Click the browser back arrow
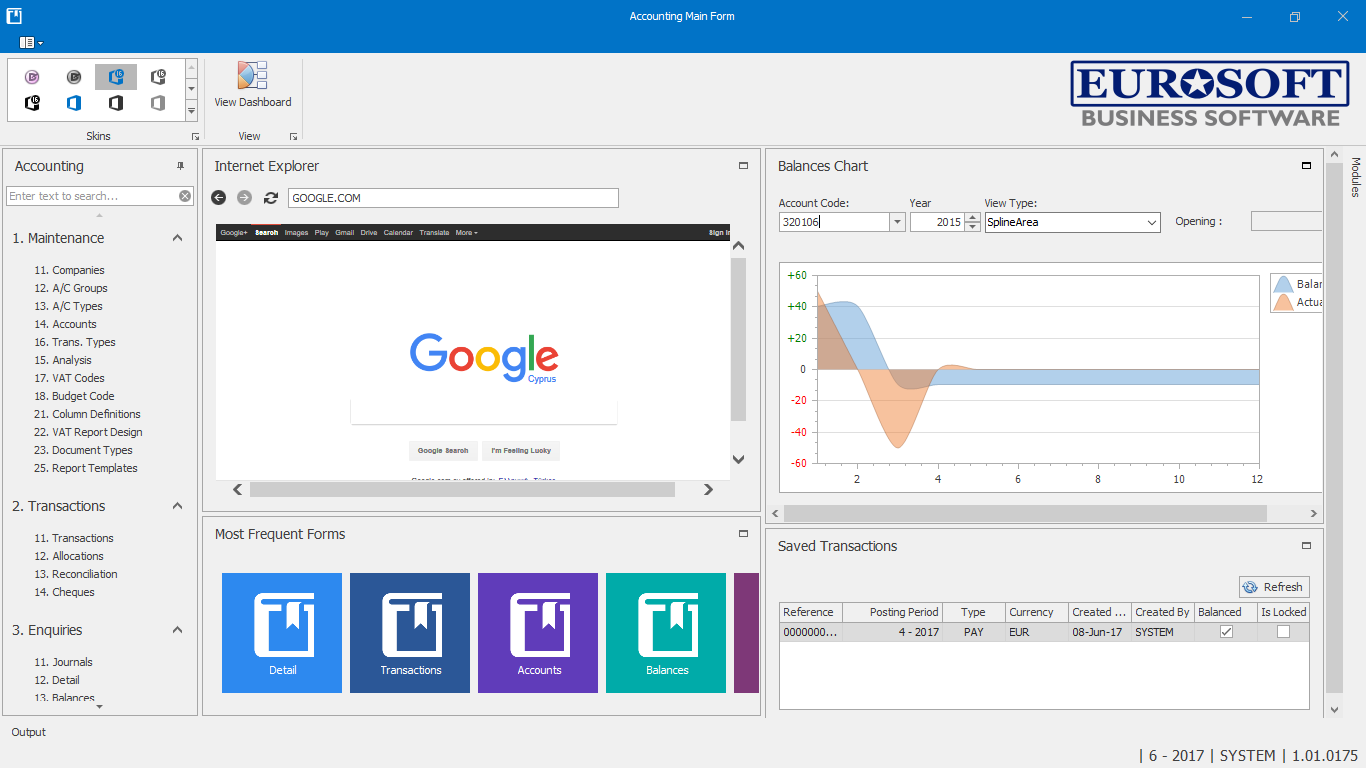 (x=219, y=198)
